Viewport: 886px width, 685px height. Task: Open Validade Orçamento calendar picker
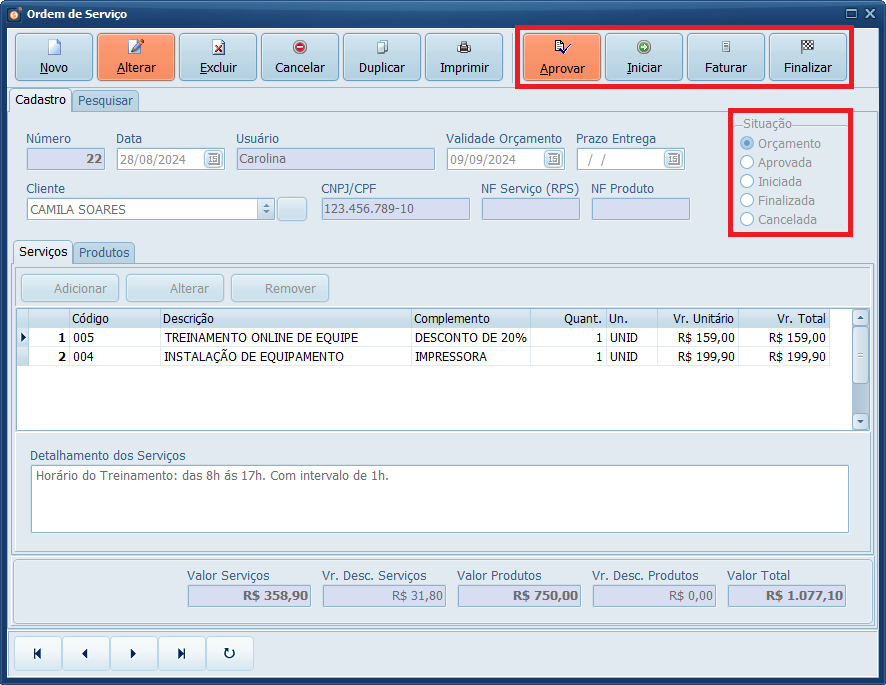click(x=553, y=159)
